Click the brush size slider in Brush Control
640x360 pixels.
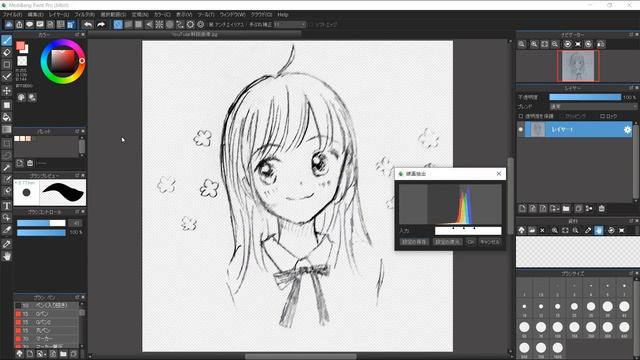(x=41, y=223)
